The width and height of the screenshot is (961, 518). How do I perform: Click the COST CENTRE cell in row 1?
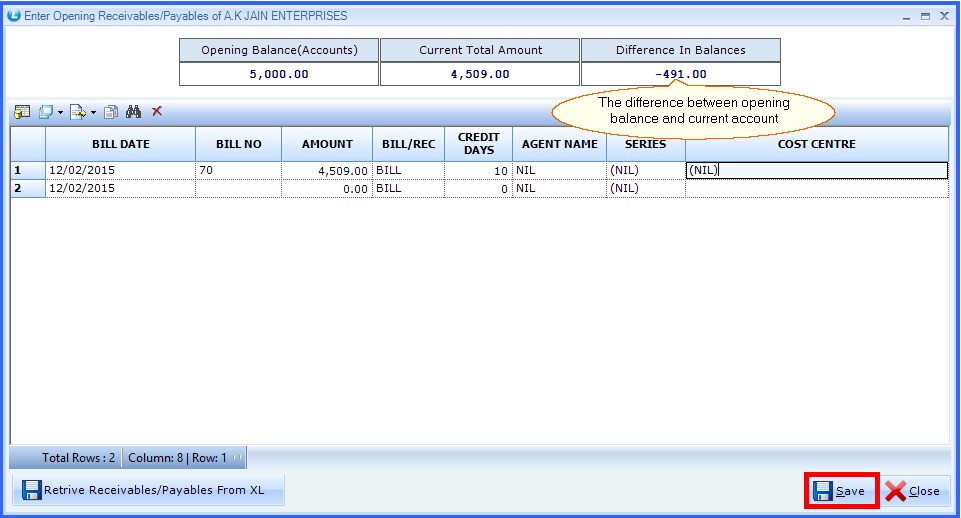click(x=816, y=171)
